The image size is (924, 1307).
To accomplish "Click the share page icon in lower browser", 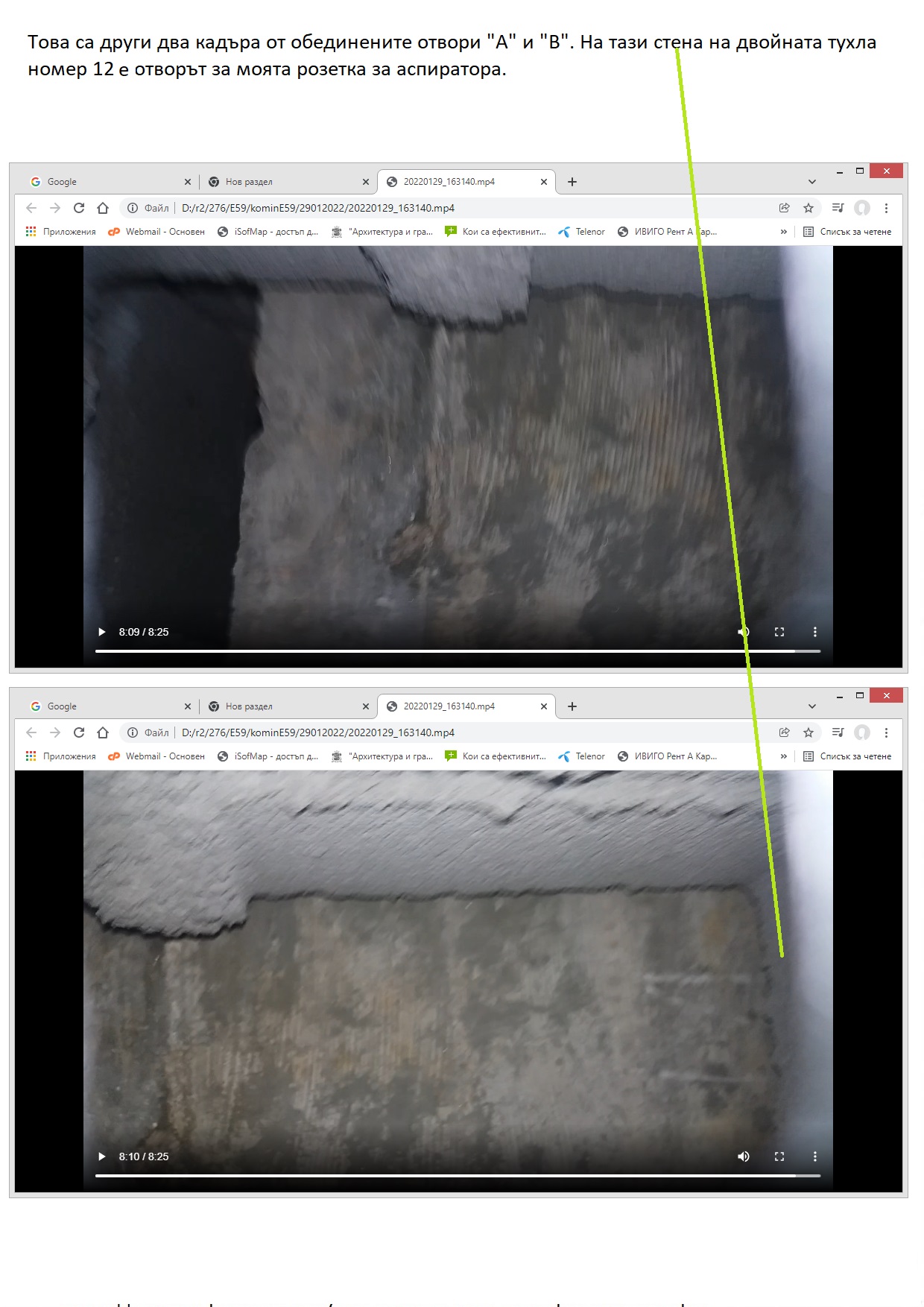I will (x=784, y=732).
